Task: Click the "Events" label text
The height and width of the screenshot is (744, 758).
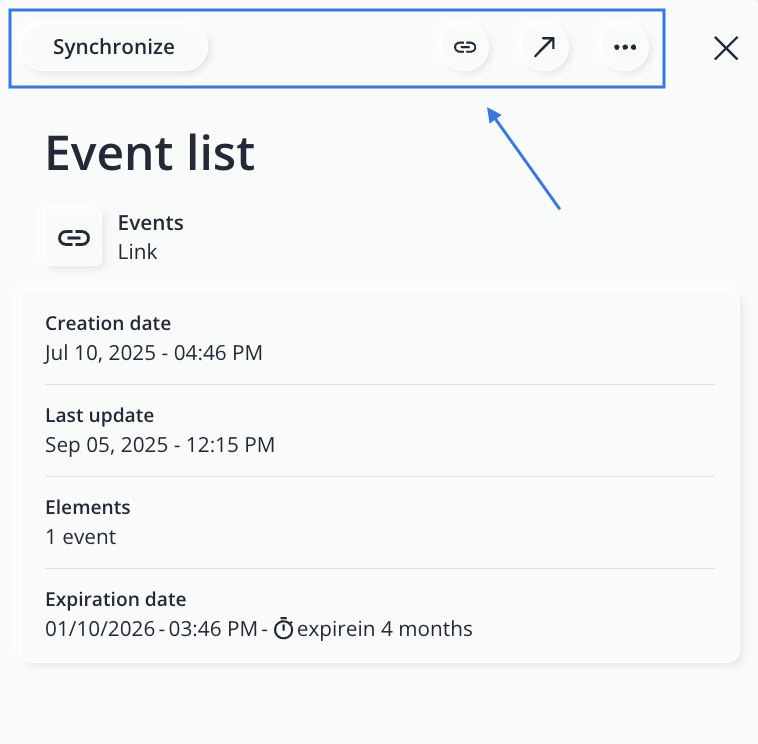Action: 150,223
